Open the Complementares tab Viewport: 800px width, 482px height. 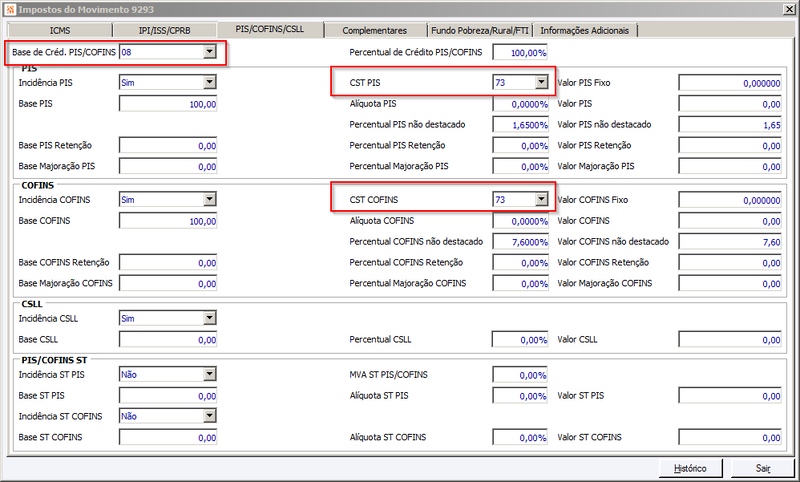pyautogui.click(x=375, y=30)
